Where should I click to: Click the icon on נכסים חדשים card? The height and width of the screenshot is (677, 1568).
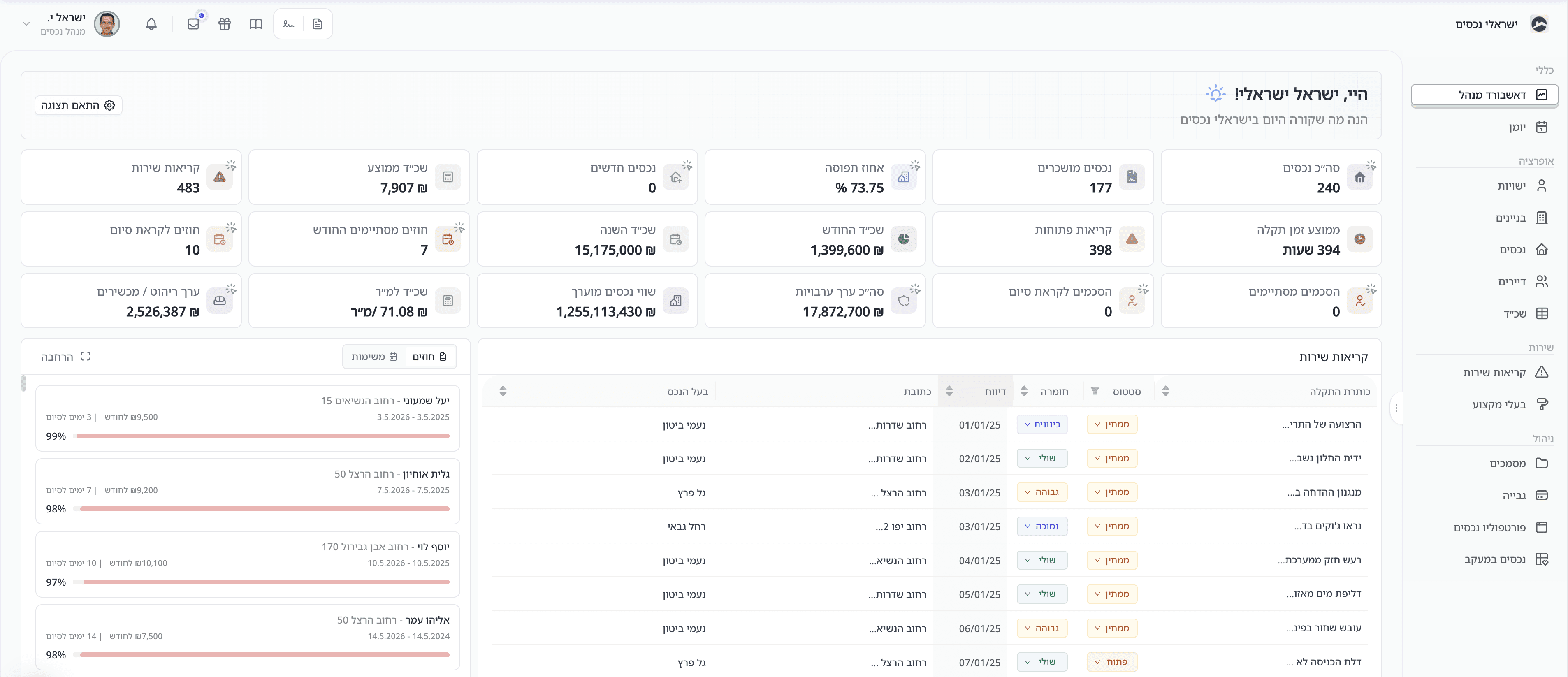[x=676, y=177]
